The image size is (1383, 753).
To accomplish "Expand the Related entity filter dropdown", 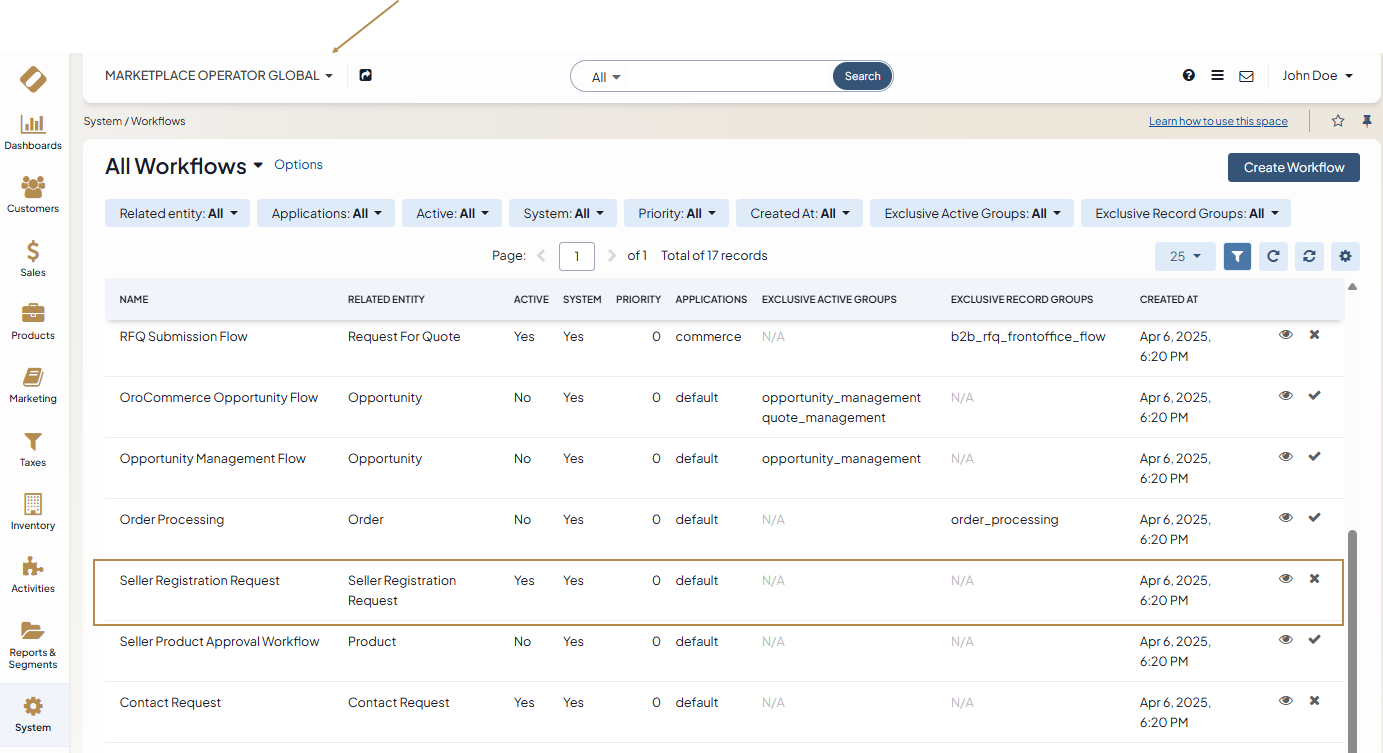I will click(178, 213).
